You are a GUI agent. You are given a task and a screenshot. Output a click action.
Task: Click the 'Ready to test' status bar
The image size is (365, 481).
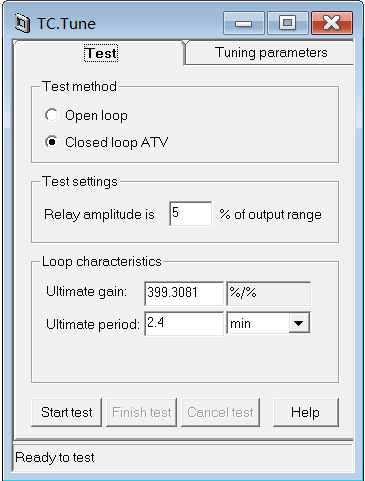coord(183,457)
